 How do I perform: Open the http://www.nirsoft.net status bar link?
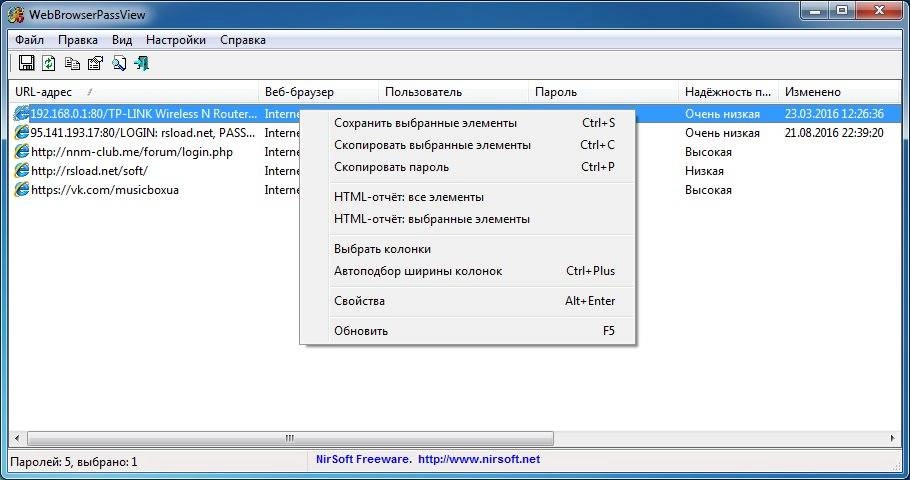479,459
